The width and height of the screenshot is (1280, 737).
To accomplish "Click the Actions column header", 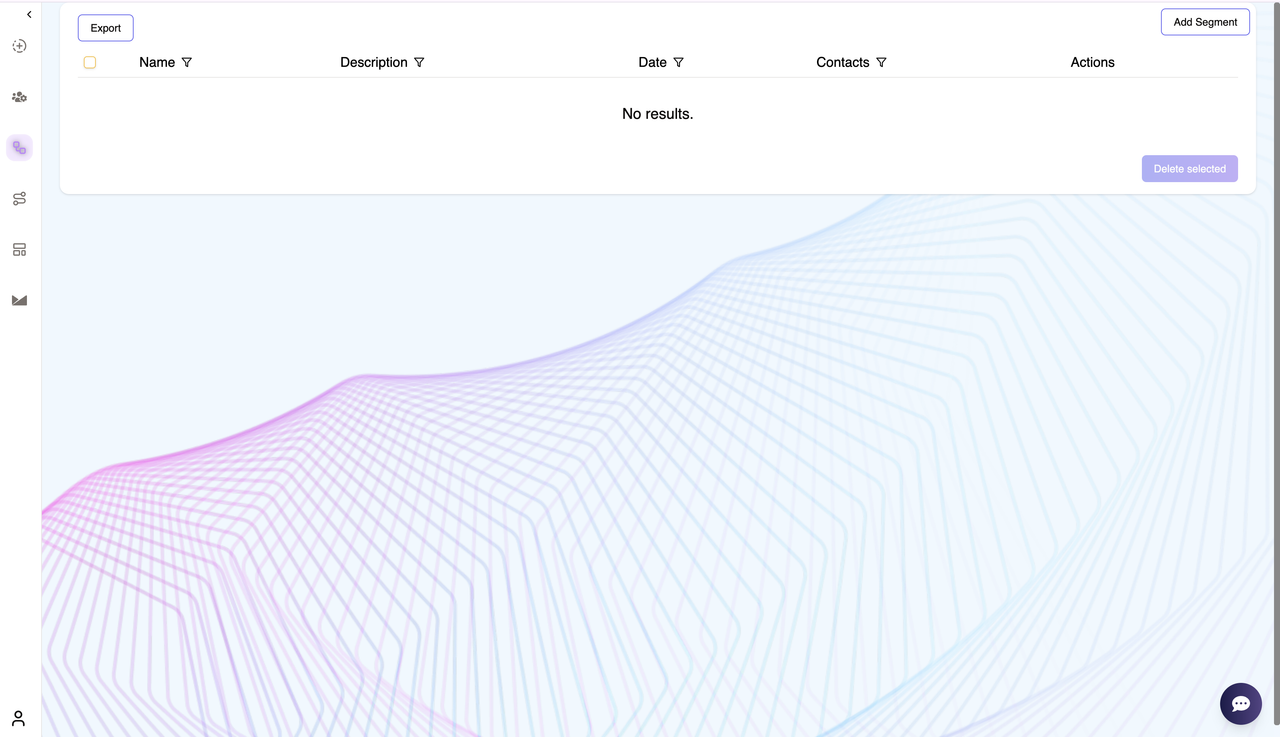I will (x=1092, y=62).
